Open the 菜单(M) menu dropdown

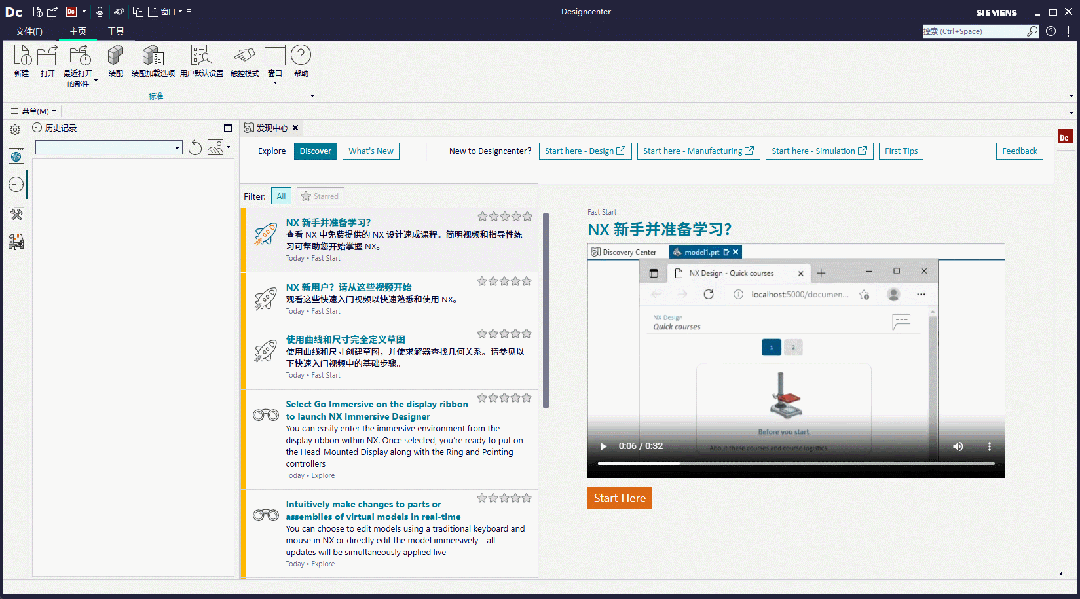click(x=34, y=111)
